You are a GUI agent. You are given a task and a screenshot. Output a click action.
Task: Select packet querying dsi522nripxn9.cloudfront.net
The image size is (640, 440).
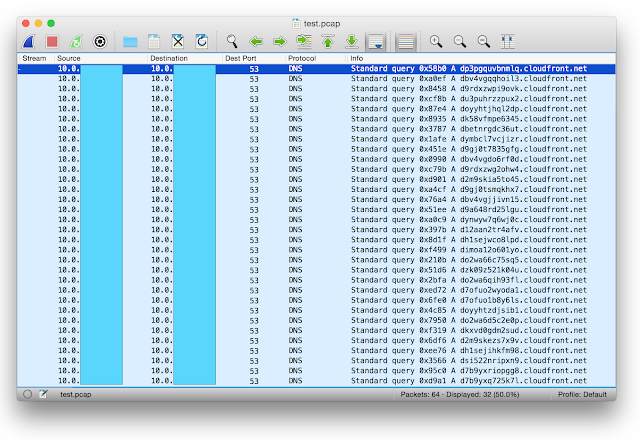click(316, 360)
